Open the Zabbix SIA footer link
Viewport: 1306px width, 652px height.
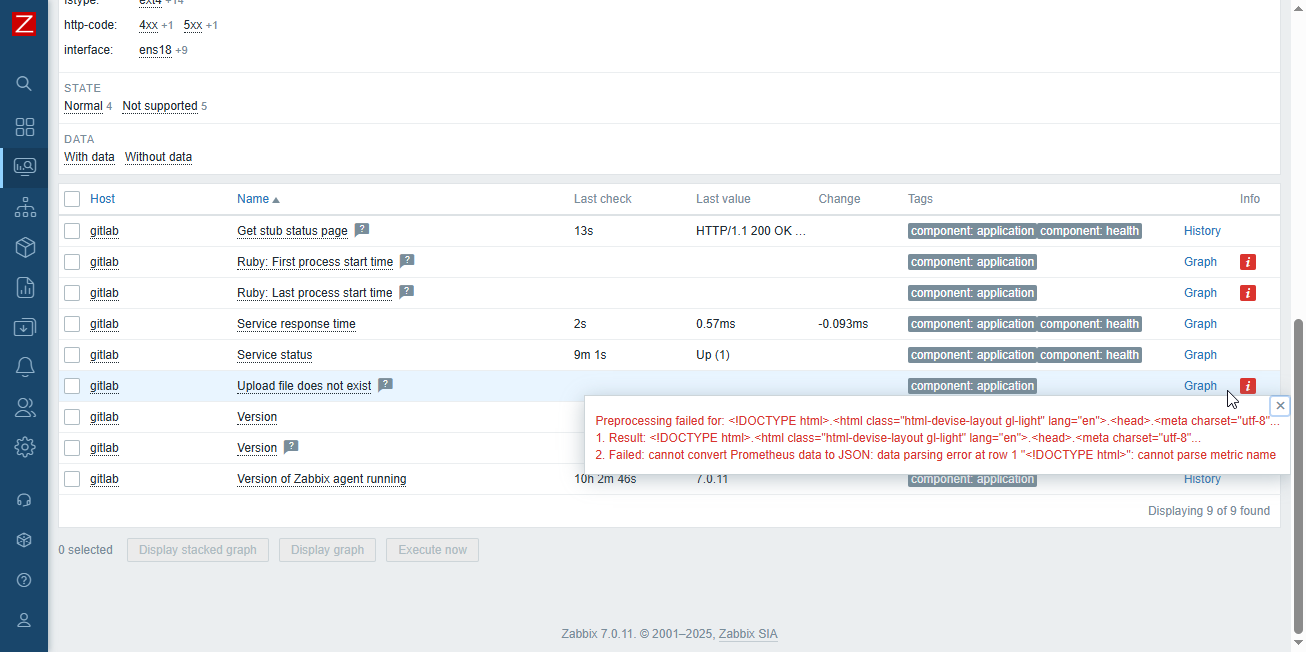(x=748, y=634)
